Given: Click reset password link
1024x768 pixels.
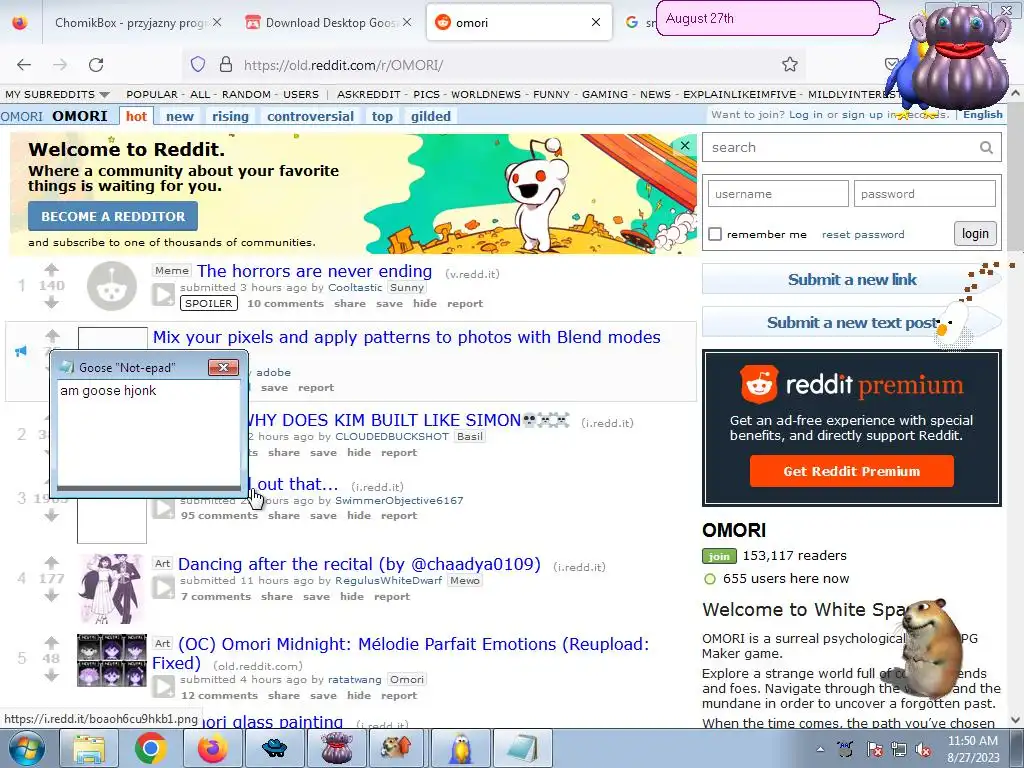Looking at the screenshot, I should coord(863,234).
